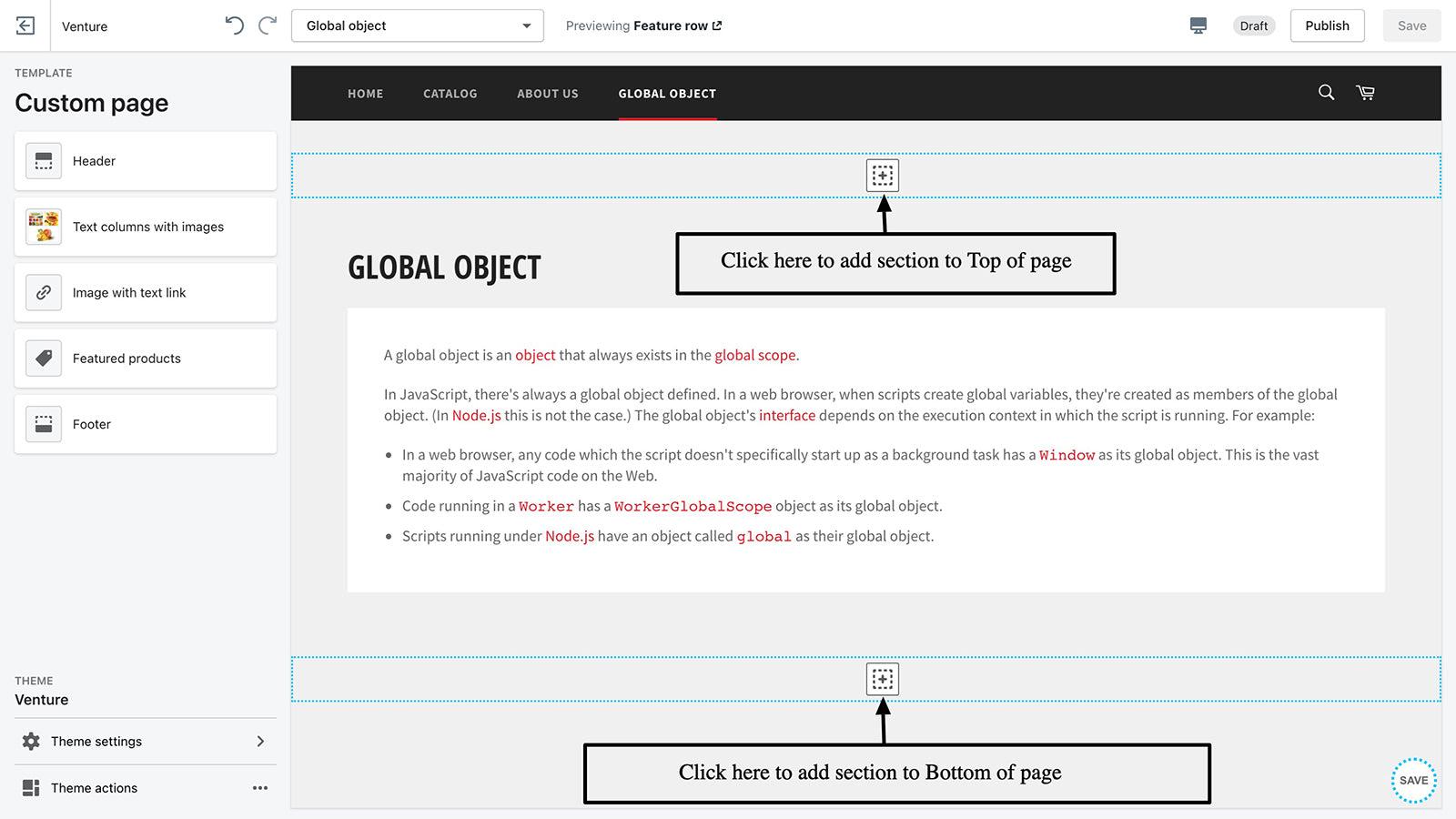Open Theme actions more options menu
This screenshot has height=819, width=1456.
click(x=260, y=788)
